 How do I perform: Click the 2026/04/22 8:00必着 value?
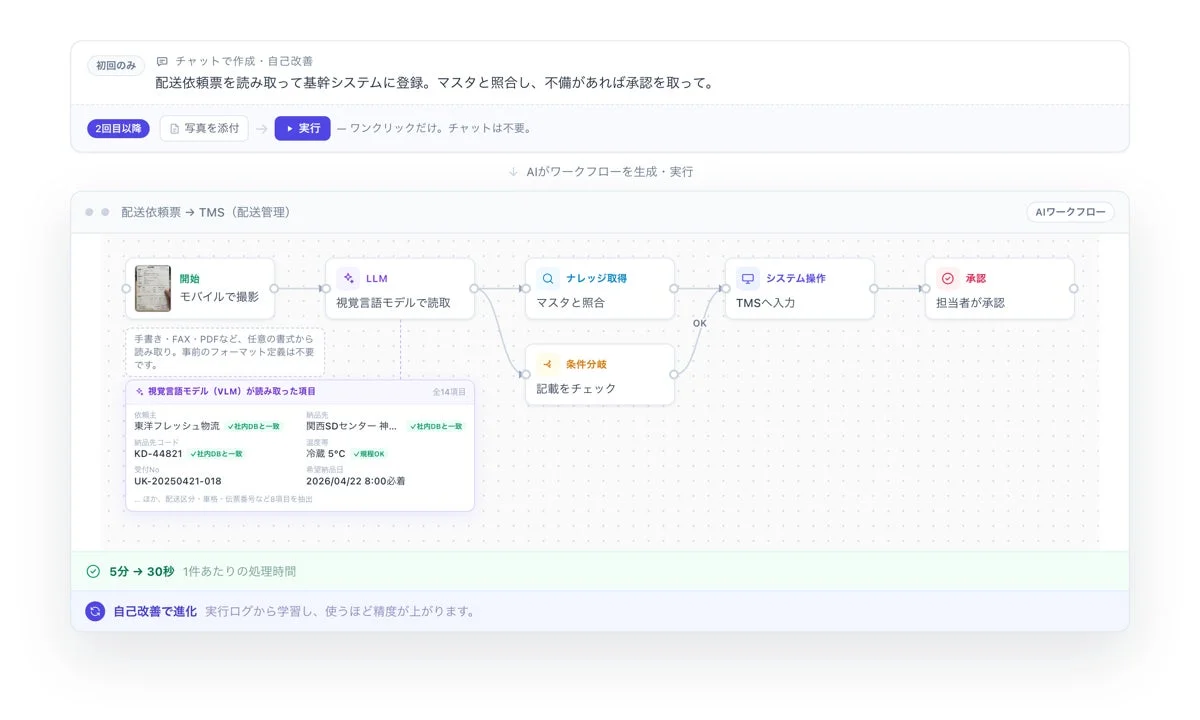pyautogui.click(x=356, y=481)
